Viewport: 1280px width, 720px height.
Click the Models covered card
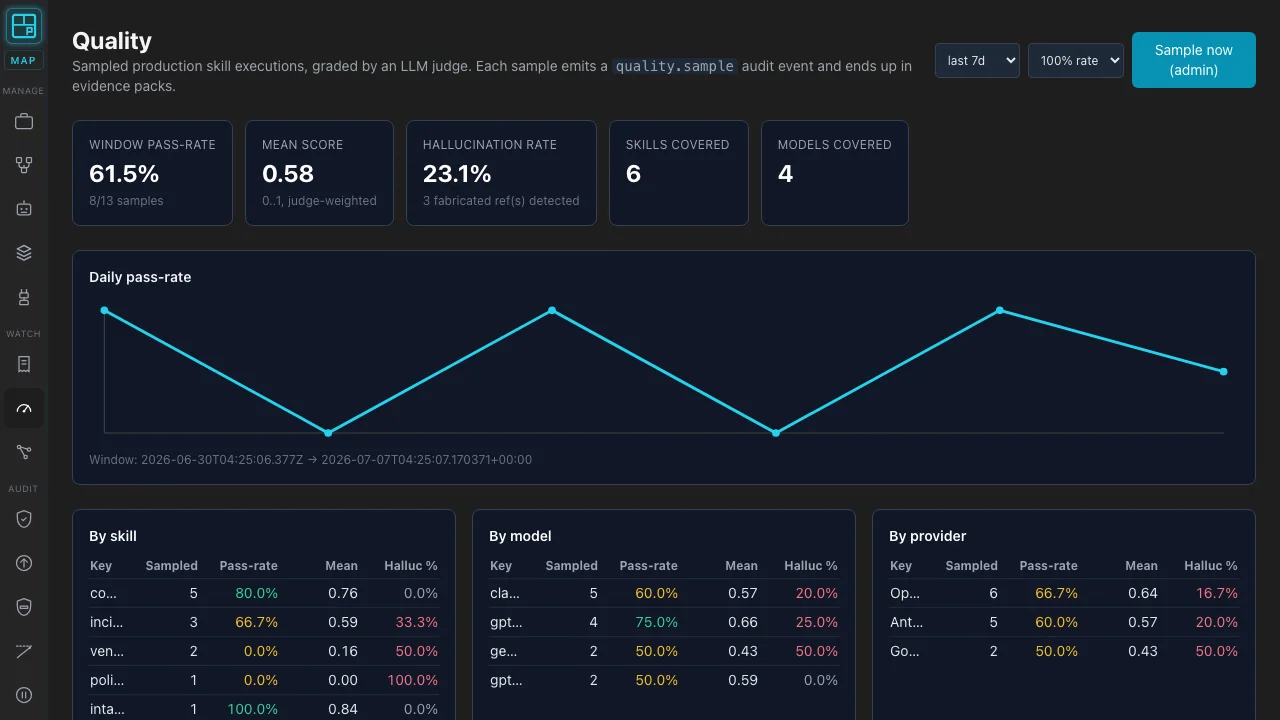835,173
